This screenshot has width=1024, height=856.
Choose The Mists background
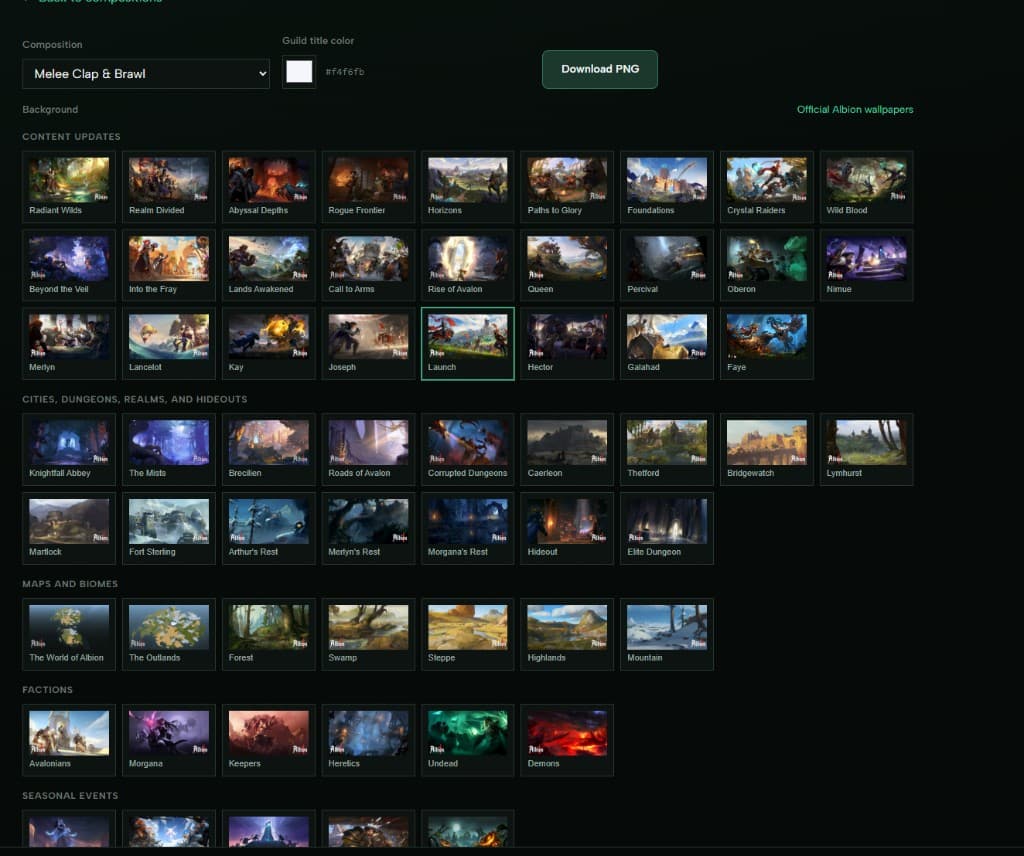pos(168,449)
